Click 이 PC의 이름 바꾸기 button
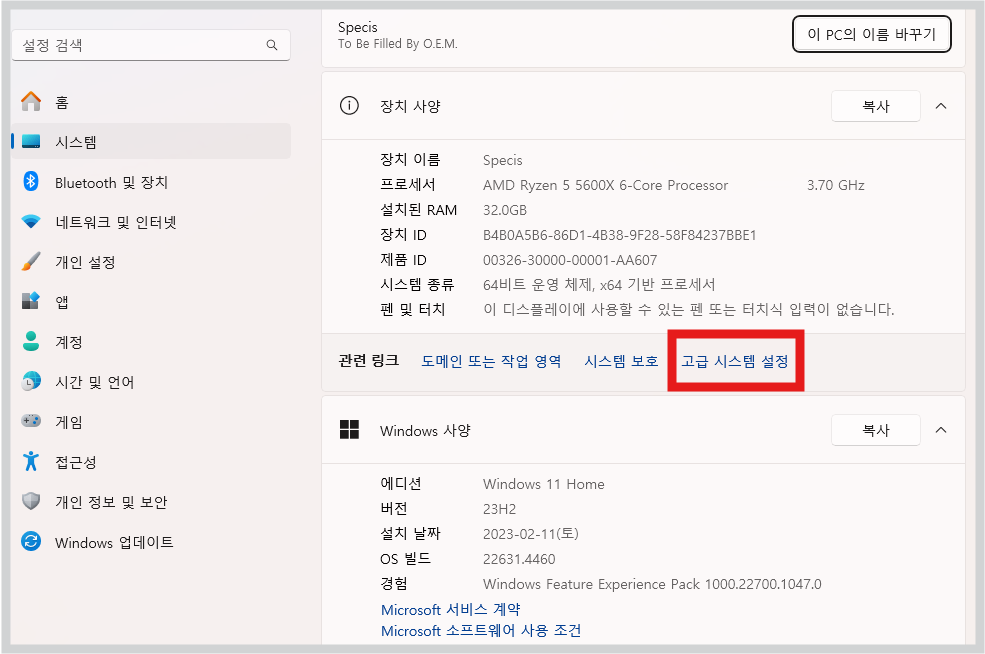 coord(871,34)
